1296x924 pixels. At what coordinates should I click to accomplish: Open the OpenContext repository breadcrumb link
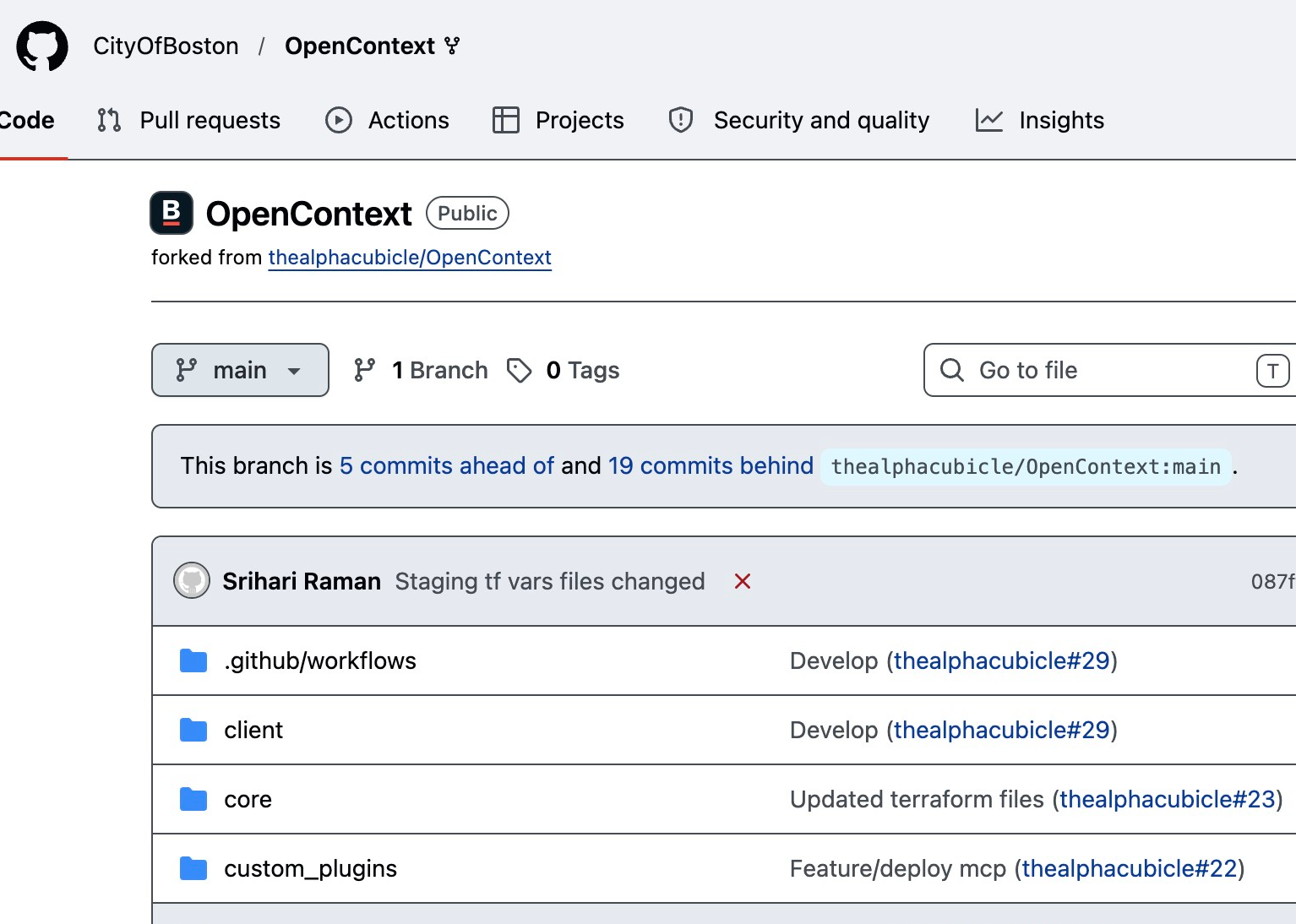click(x=360, y=46)
